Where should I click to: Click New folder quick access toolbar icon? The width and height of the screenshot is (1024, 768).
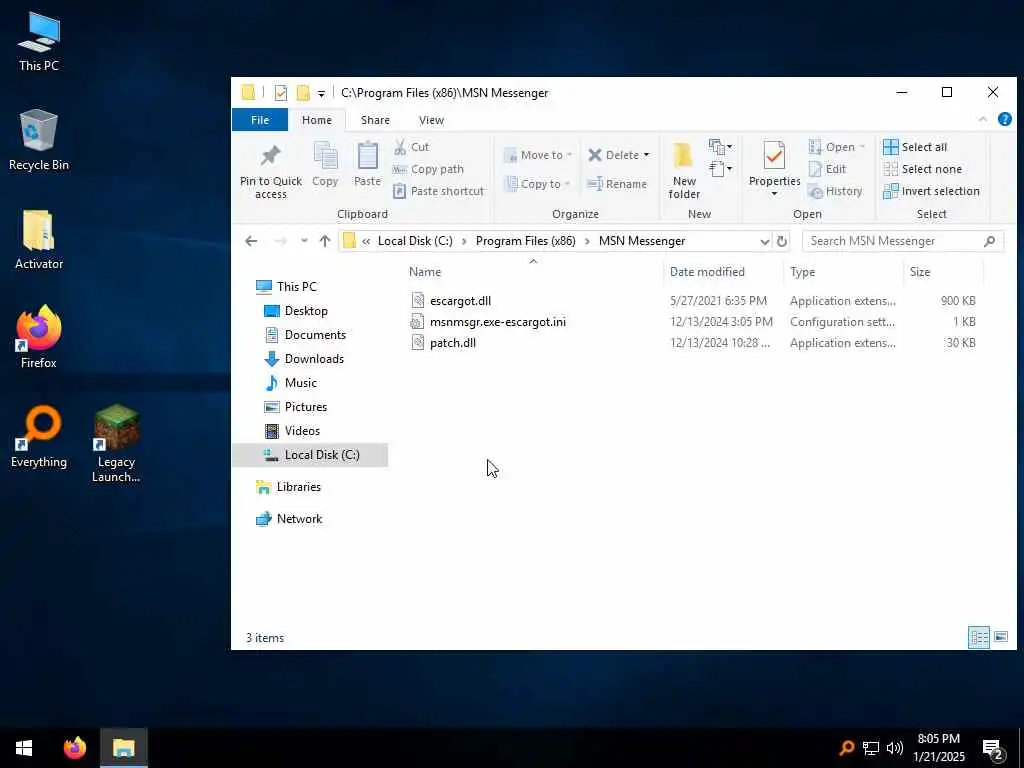click(303, 93)
